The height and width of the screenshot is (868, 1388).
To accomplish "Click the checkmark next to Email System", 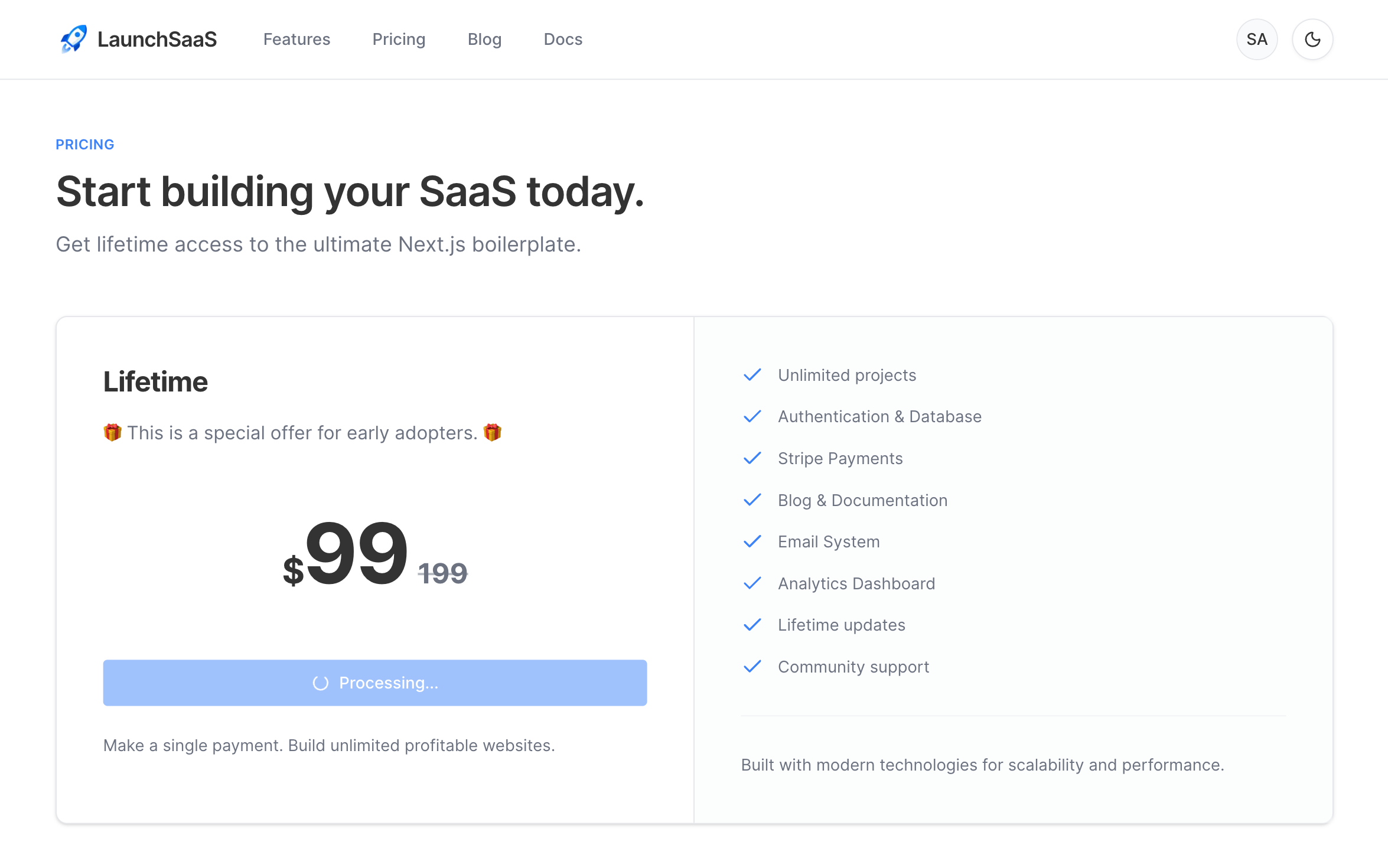I will point(752,541).
